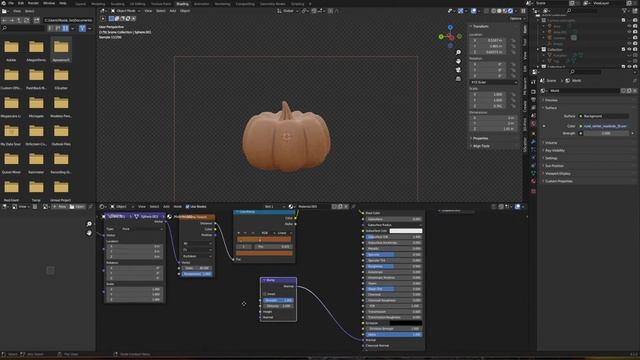Toggle camera view with the camera gizmo
Image resolution: width=640 pixels, height=360 pixels.
point(458,70)
